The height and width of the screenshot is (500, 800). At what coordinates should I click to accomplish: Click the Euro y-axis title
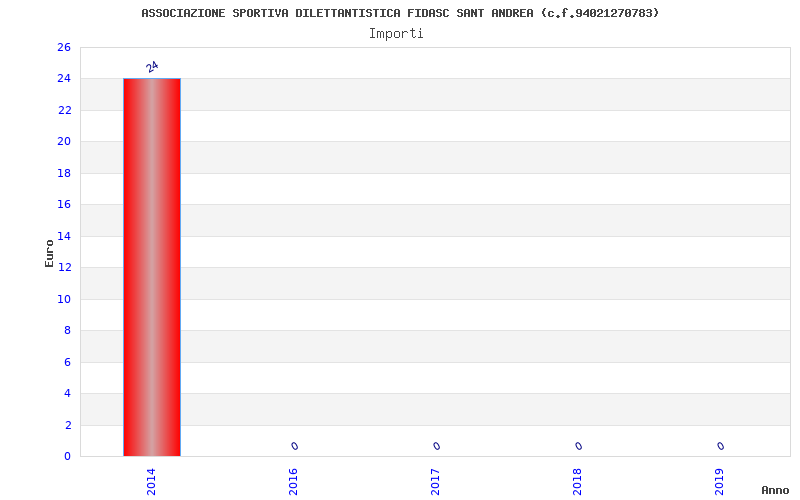pyautogui.click(x=49, y=254)
